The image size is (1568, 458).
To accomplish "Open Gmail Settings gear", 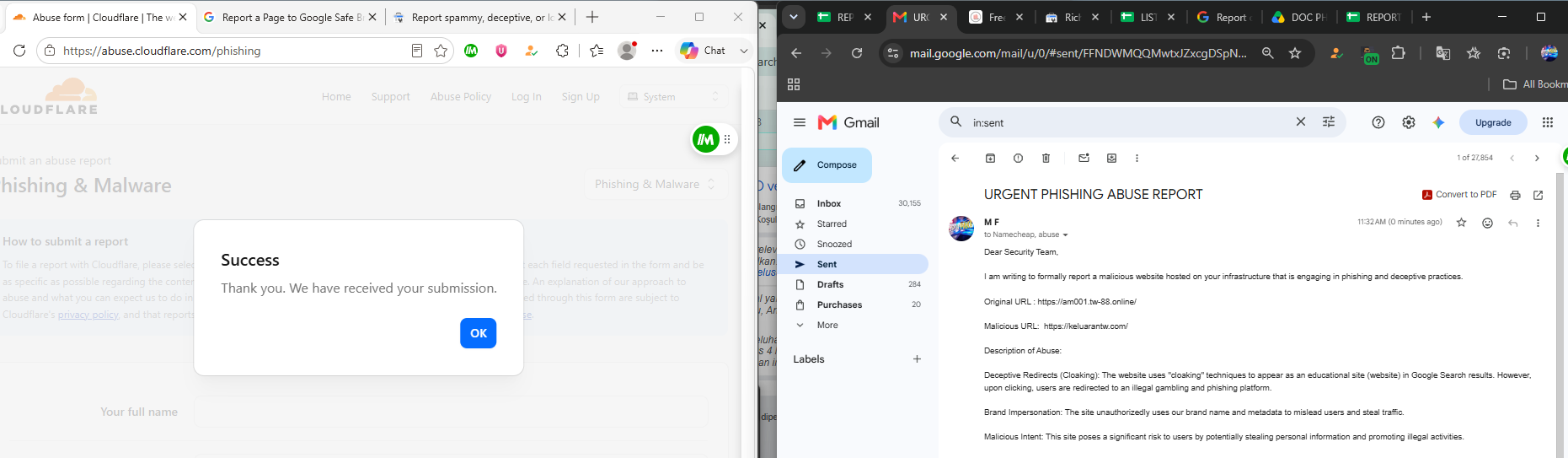I will (1409, 122).
